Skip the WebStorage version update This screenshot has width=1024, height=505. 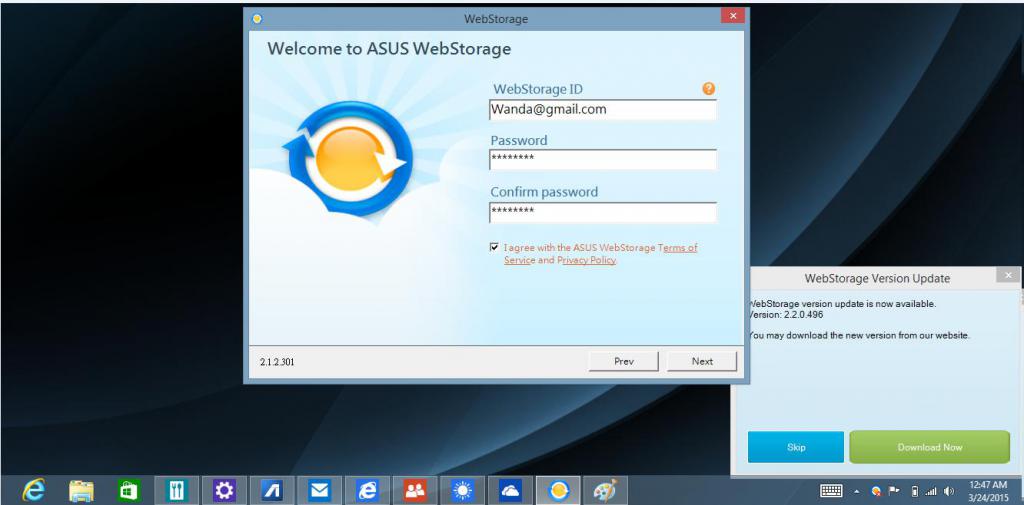coord(795,448)
